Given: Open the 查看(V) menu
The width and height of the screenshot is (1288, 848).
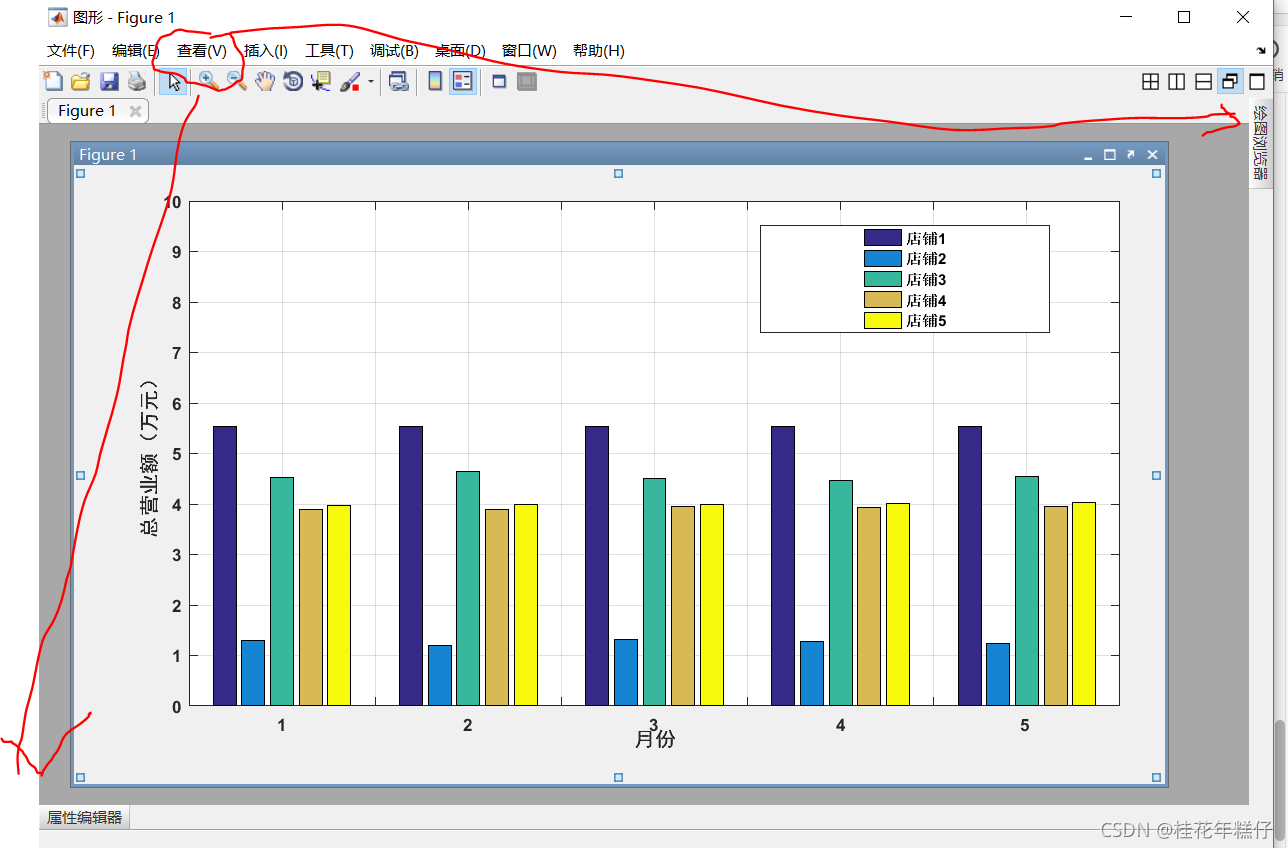Looking at the screenshot, I should point(202,51).
